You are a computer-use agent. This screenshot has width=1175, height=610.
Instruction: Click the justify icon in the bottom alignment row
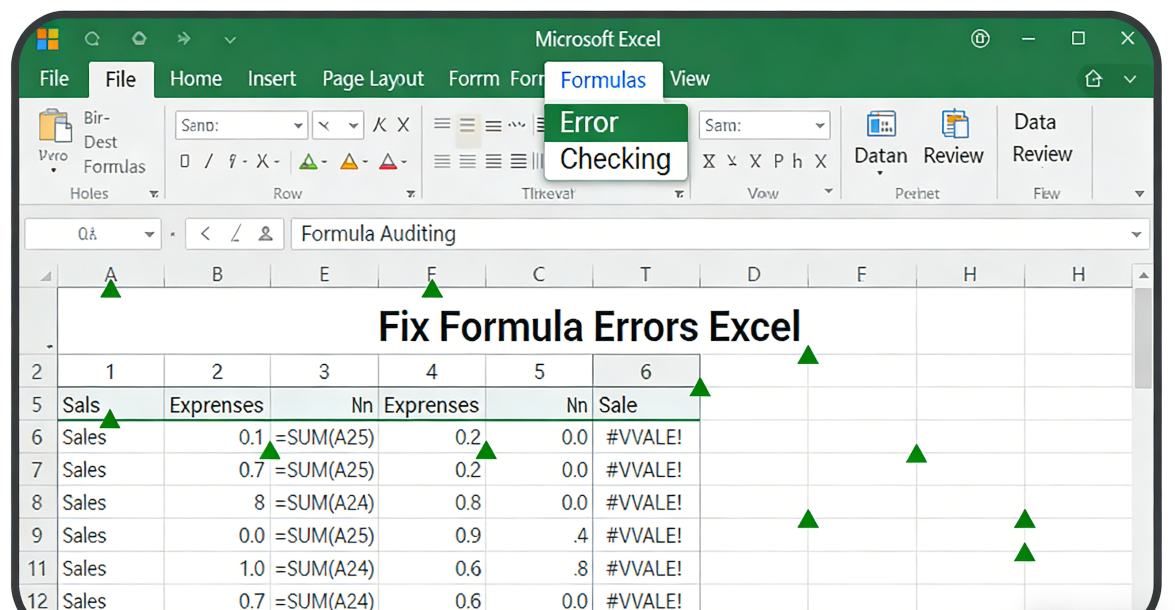tap(519, 161)
